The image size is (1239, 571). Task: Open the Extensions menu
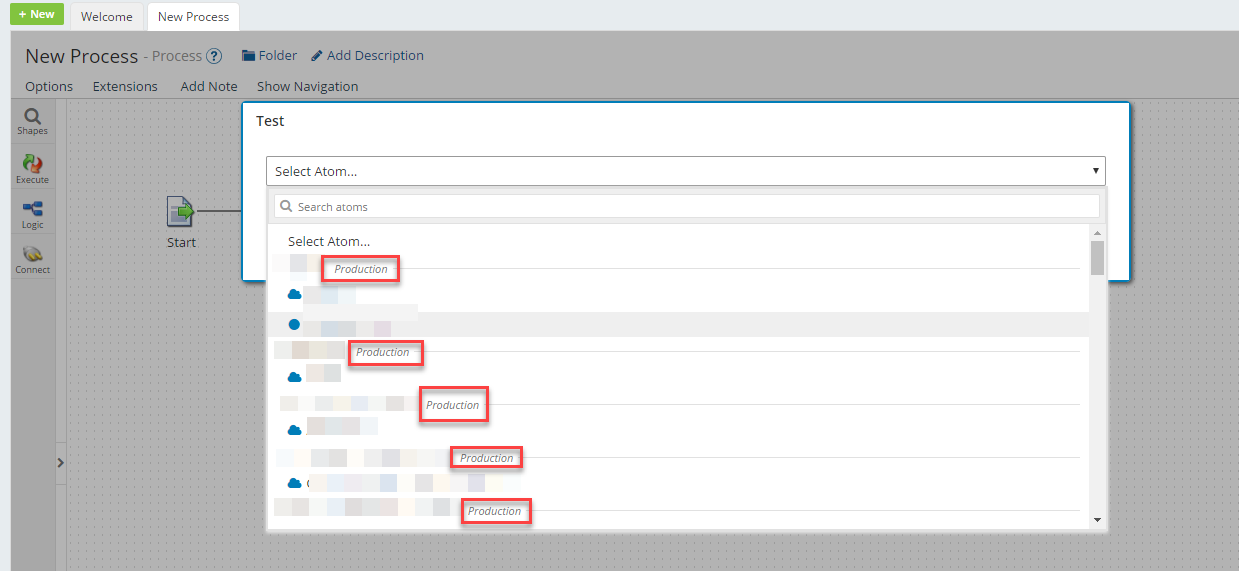click(125, 86)
